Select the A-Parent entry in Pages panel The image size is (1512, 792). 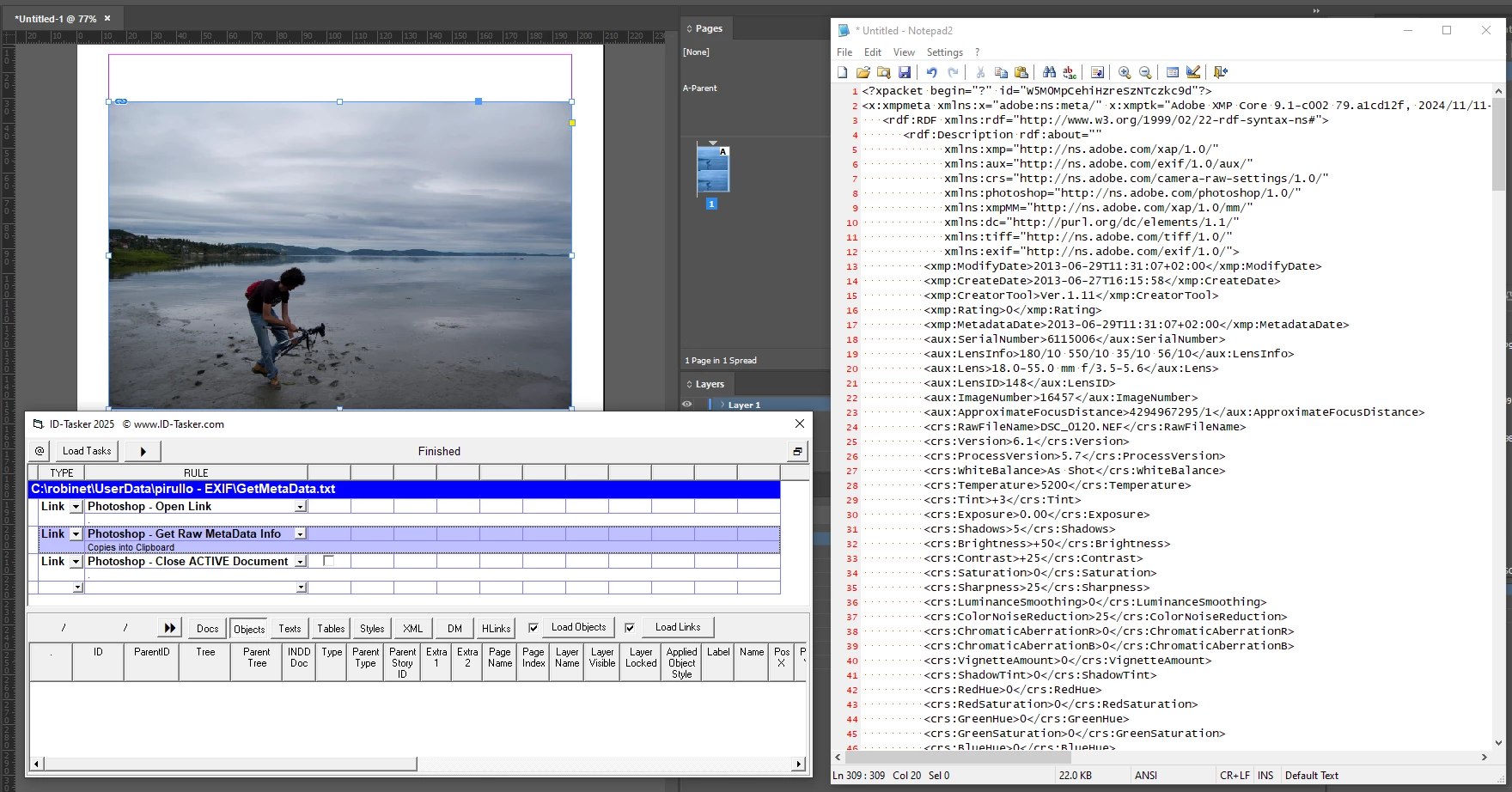pos(699,88)
